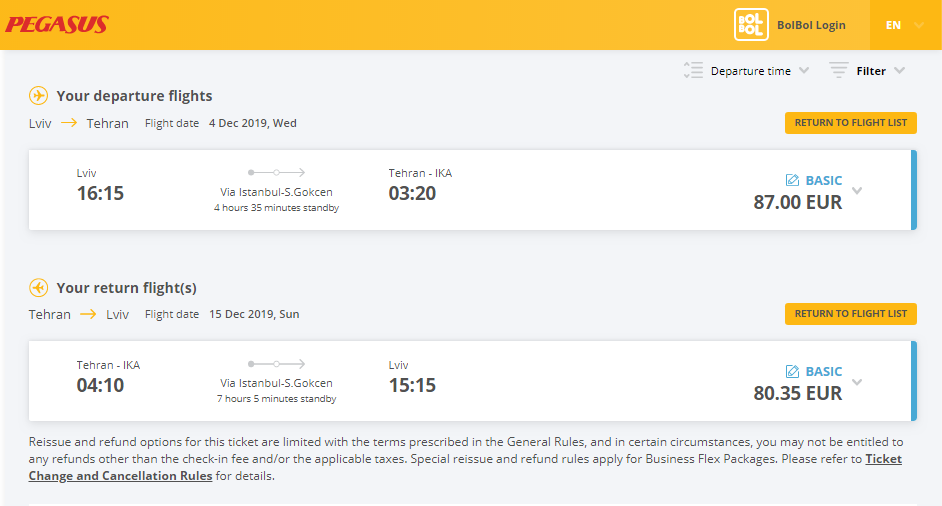The width and height of the screenshot is (942, 506).
Task: Click the filter funnel lines icon
Action: click(839, 70)
